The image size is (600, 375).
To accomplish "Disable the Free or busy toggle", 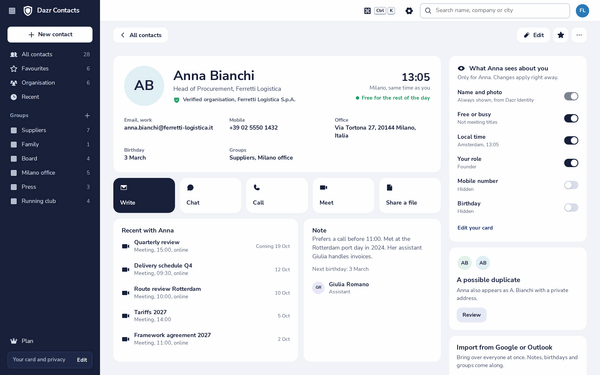I will click(571, 118).
